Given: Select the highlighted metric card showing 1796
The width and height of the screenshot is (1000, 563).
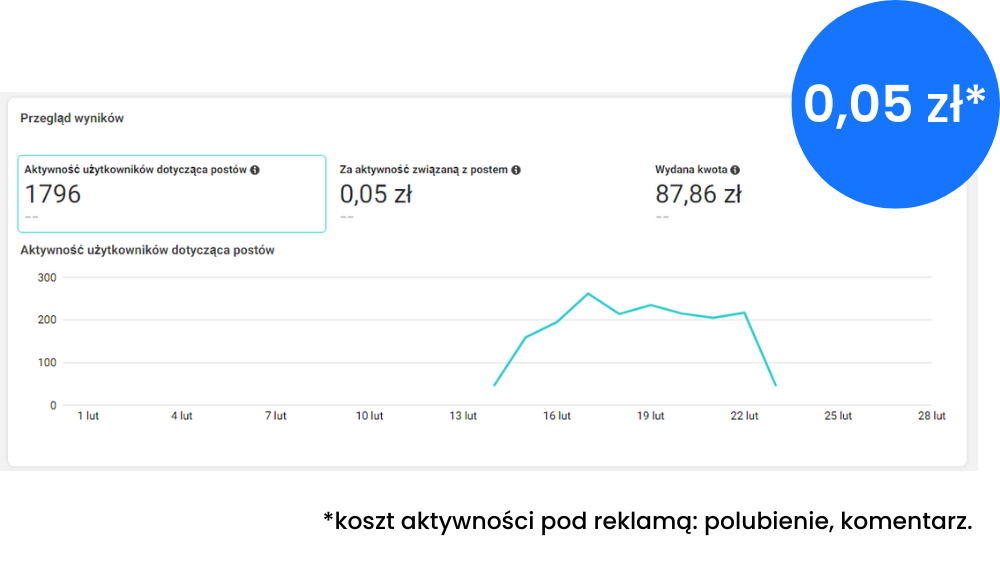Looking at the screenshot, I should 172,194.
